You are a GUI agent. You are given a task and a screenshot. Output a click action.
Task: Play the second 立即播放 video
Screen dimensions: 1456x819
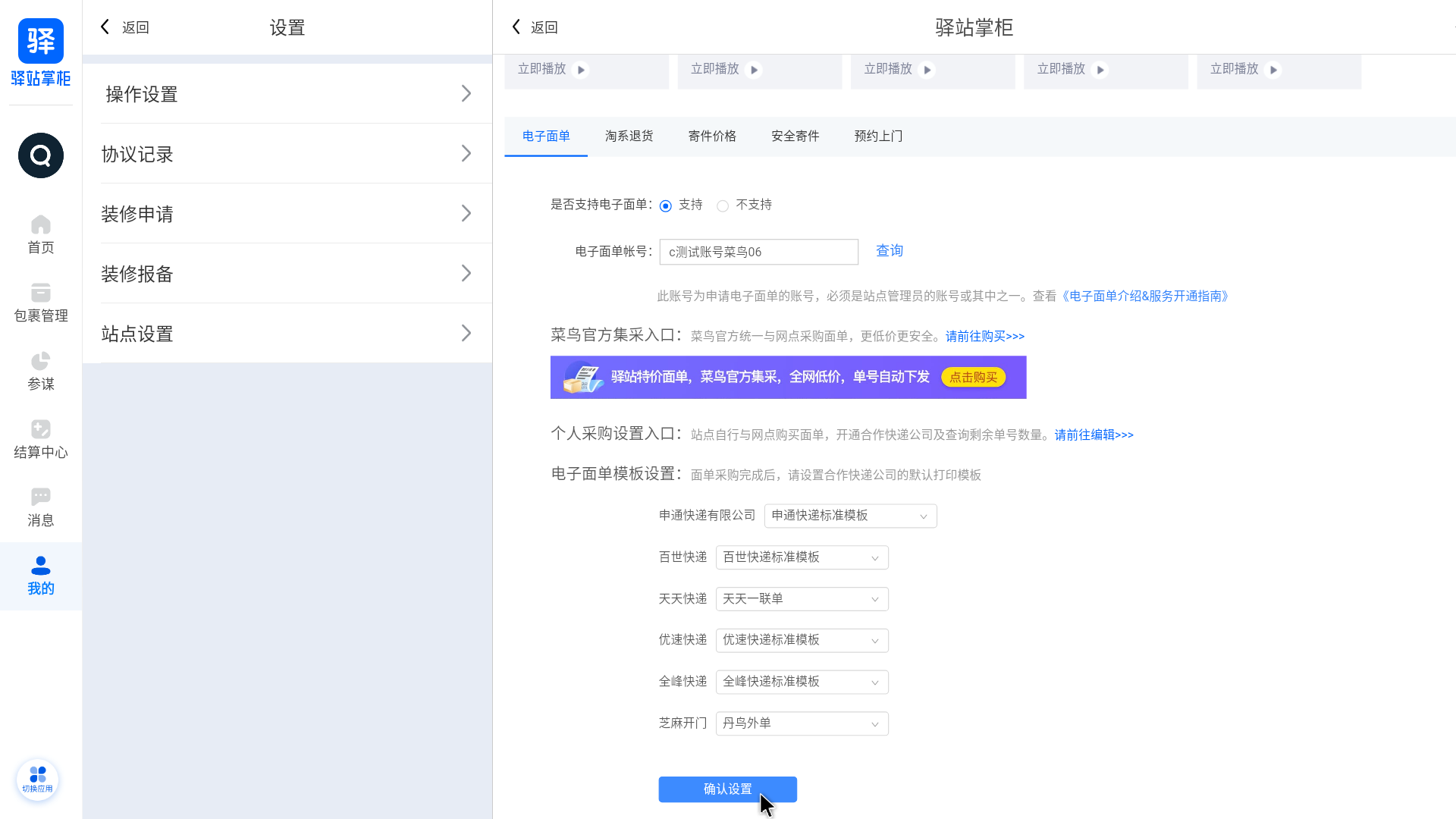pyautogui.click(x=754, y=70)
